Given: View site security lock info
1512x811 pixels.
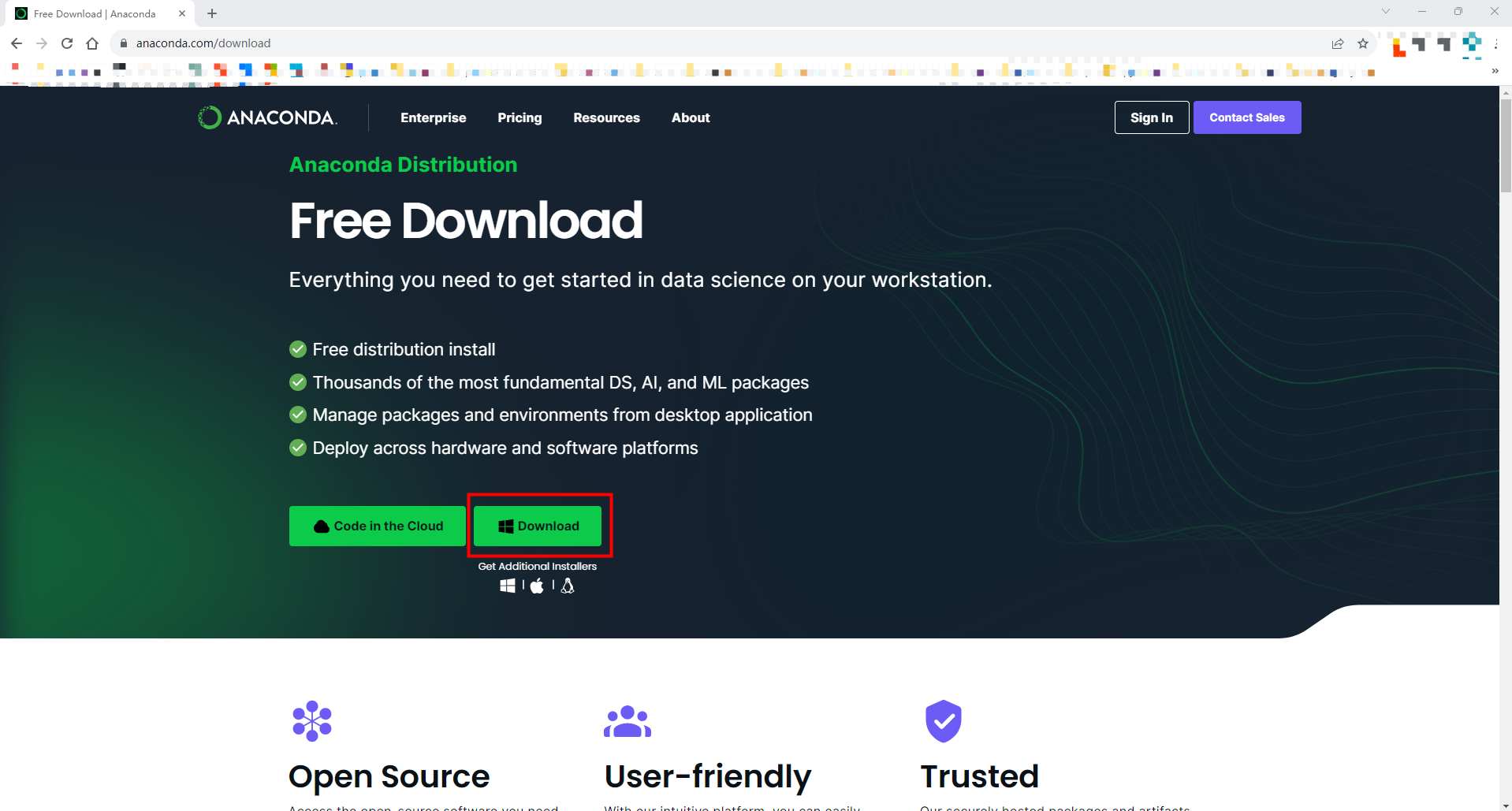Looking at the screenshot, I should (x=124, y=43).
